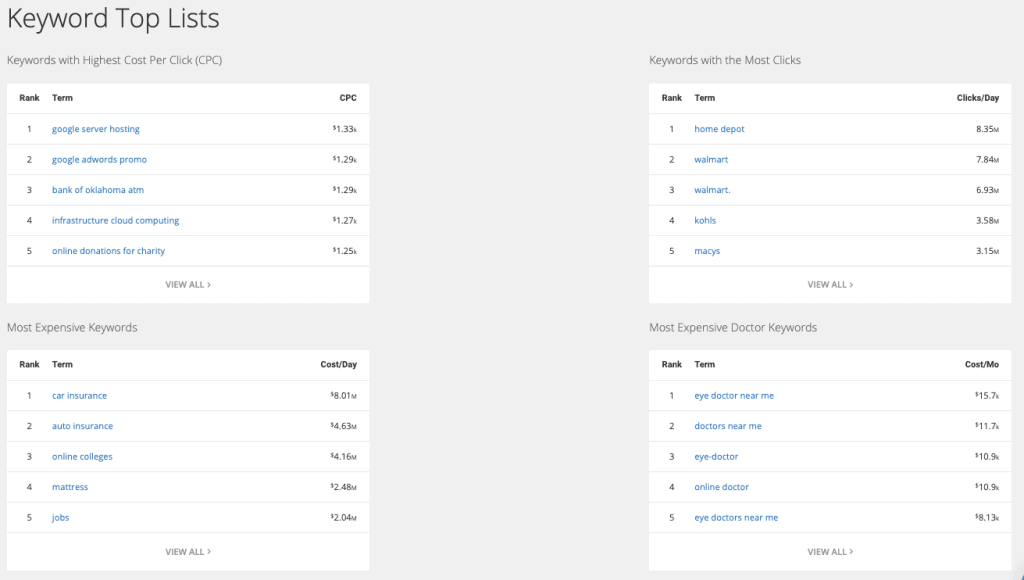View all keywords with Most Clicks
Image resolution: width=1024 pixels, height=580 pixels.
830,285
